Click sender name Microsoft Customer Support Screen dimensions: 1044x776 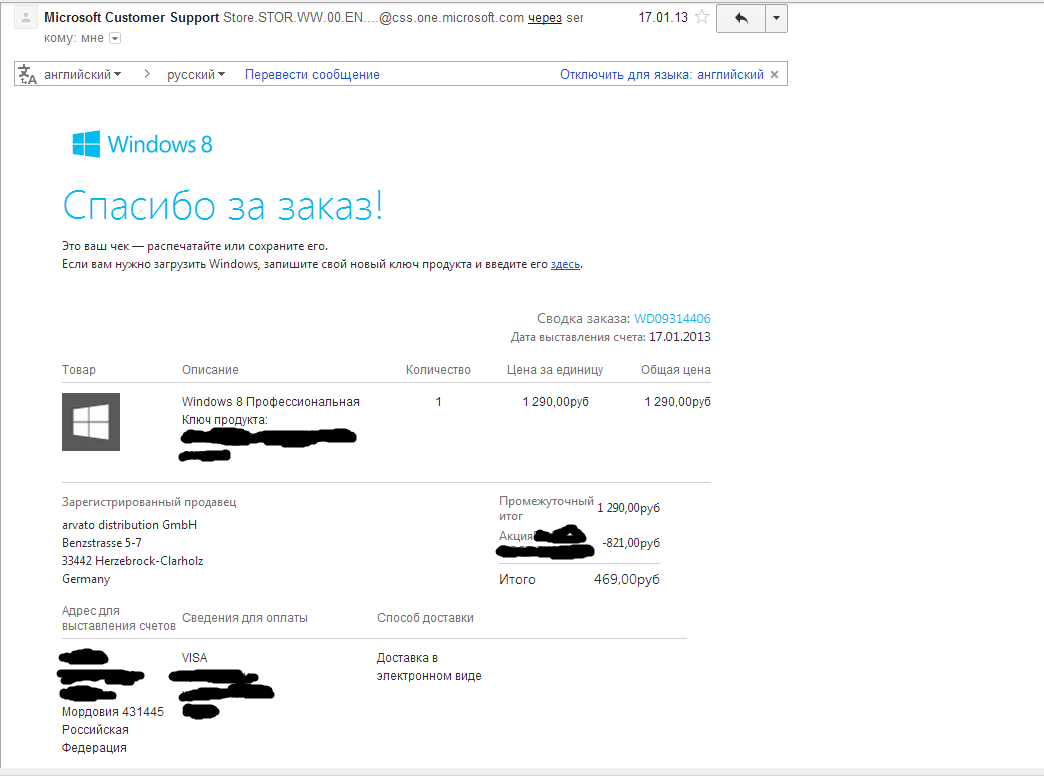click(132, 18)
